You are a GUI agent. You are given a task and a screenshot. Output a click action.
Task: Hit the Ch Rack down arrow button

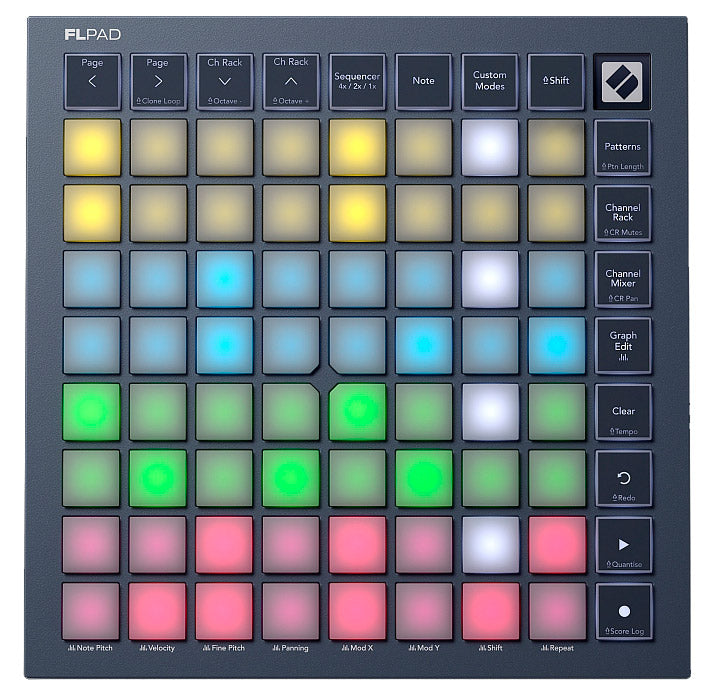coord(225,82)
